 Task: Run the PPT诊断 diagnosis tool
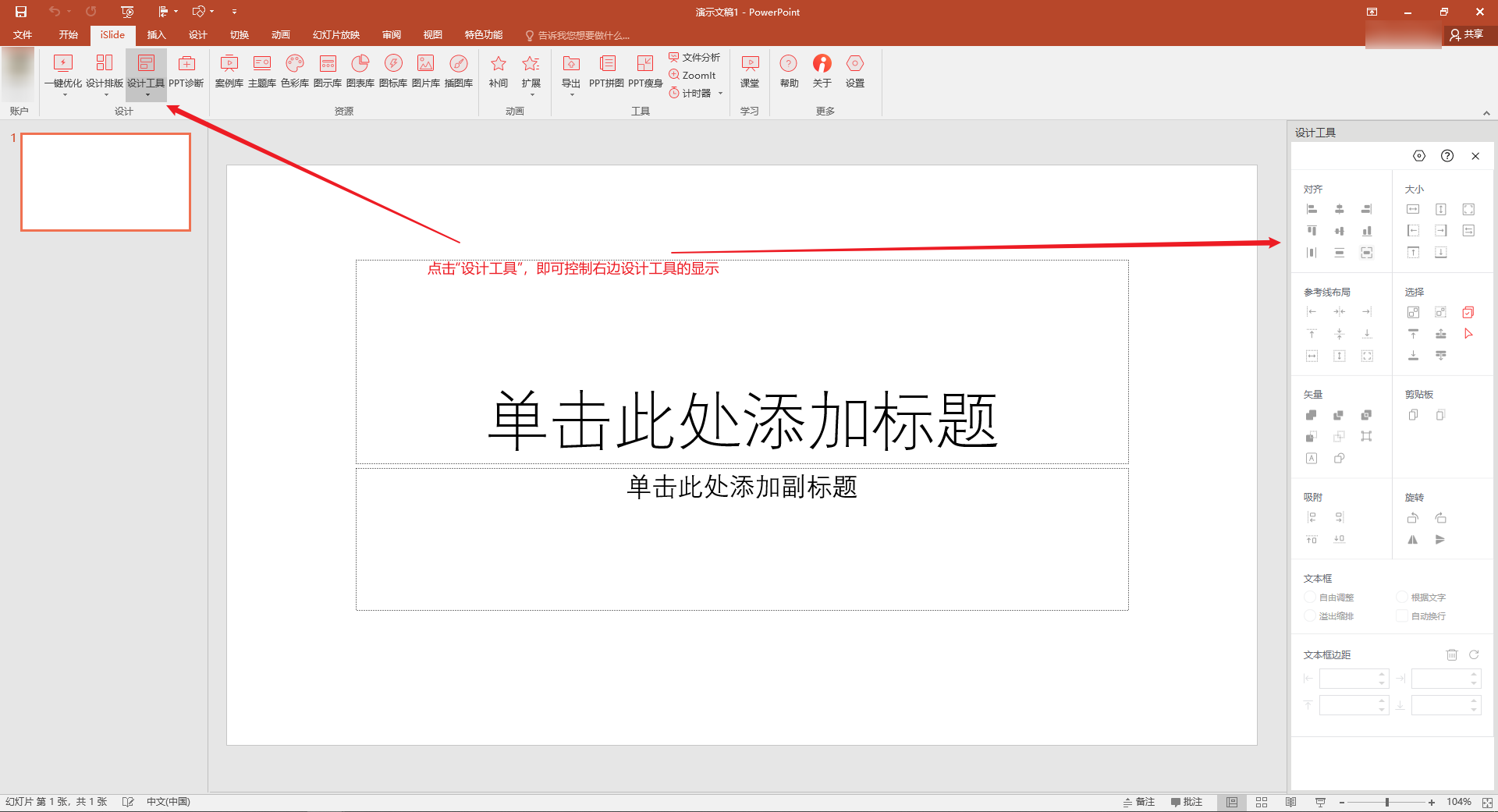[x=186, y=74]
